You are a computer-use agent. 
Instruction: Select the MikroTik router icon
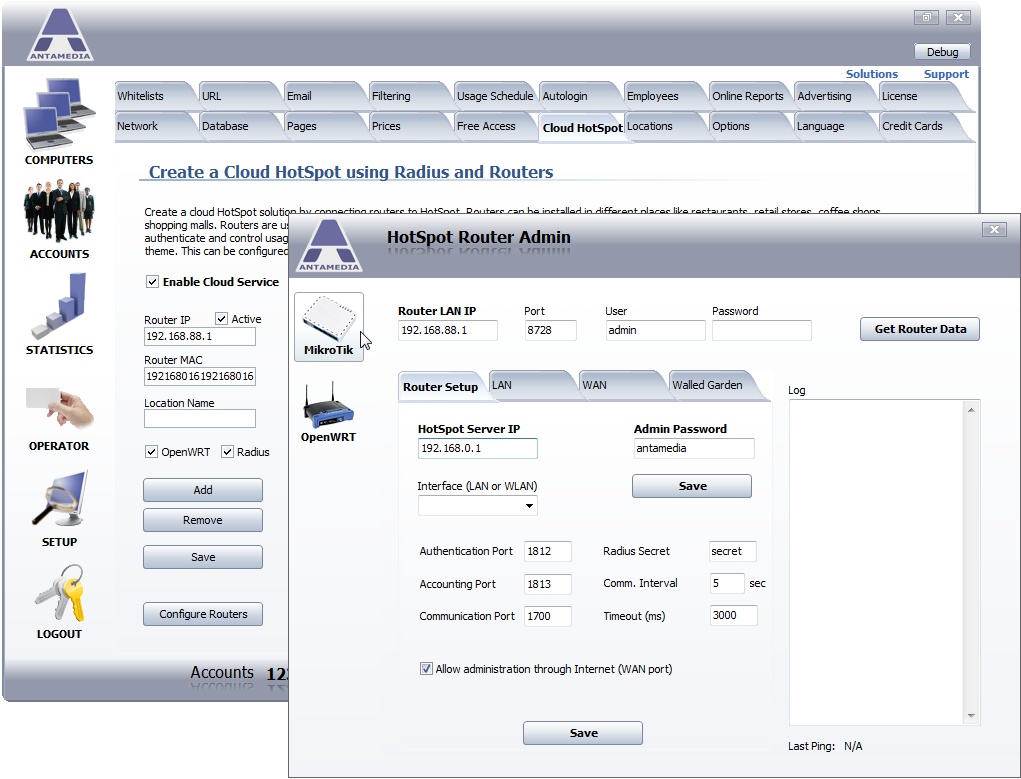(329, 326)
